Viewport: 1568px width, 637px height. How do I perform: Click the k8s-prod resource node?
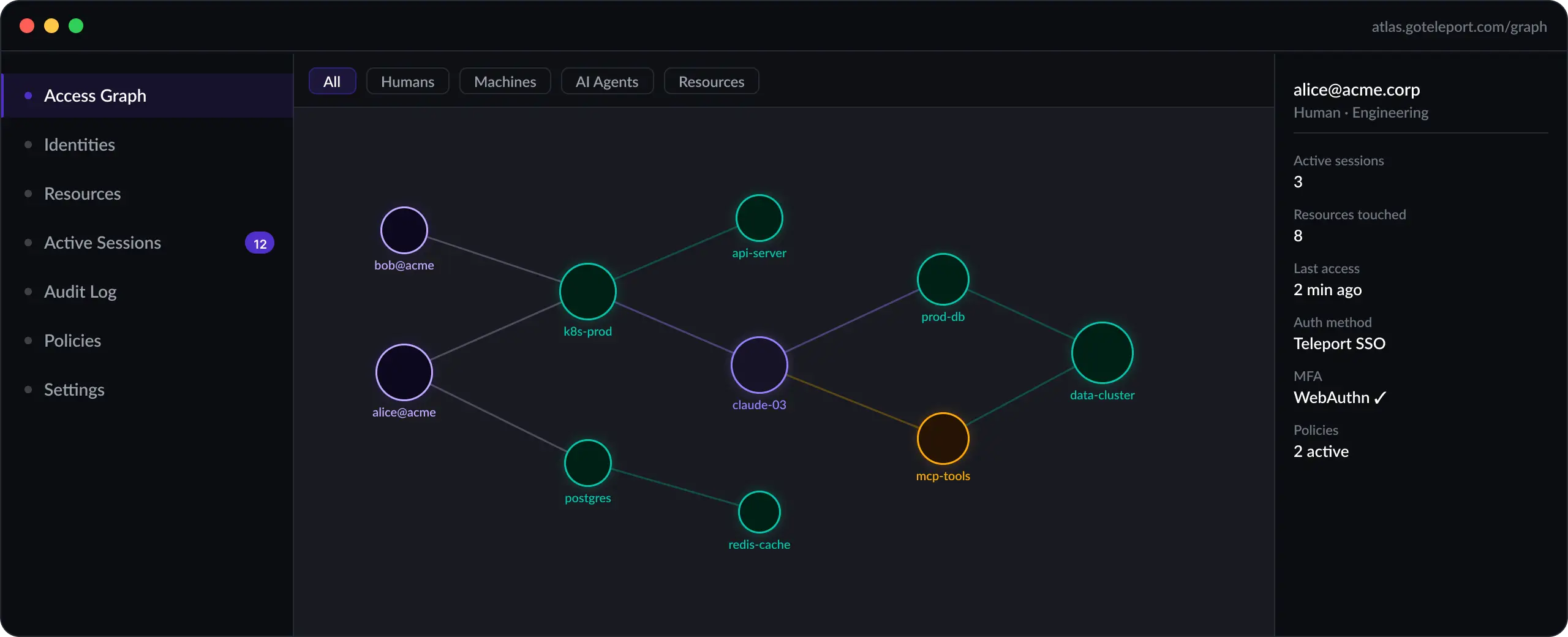(x=587, y=291)
